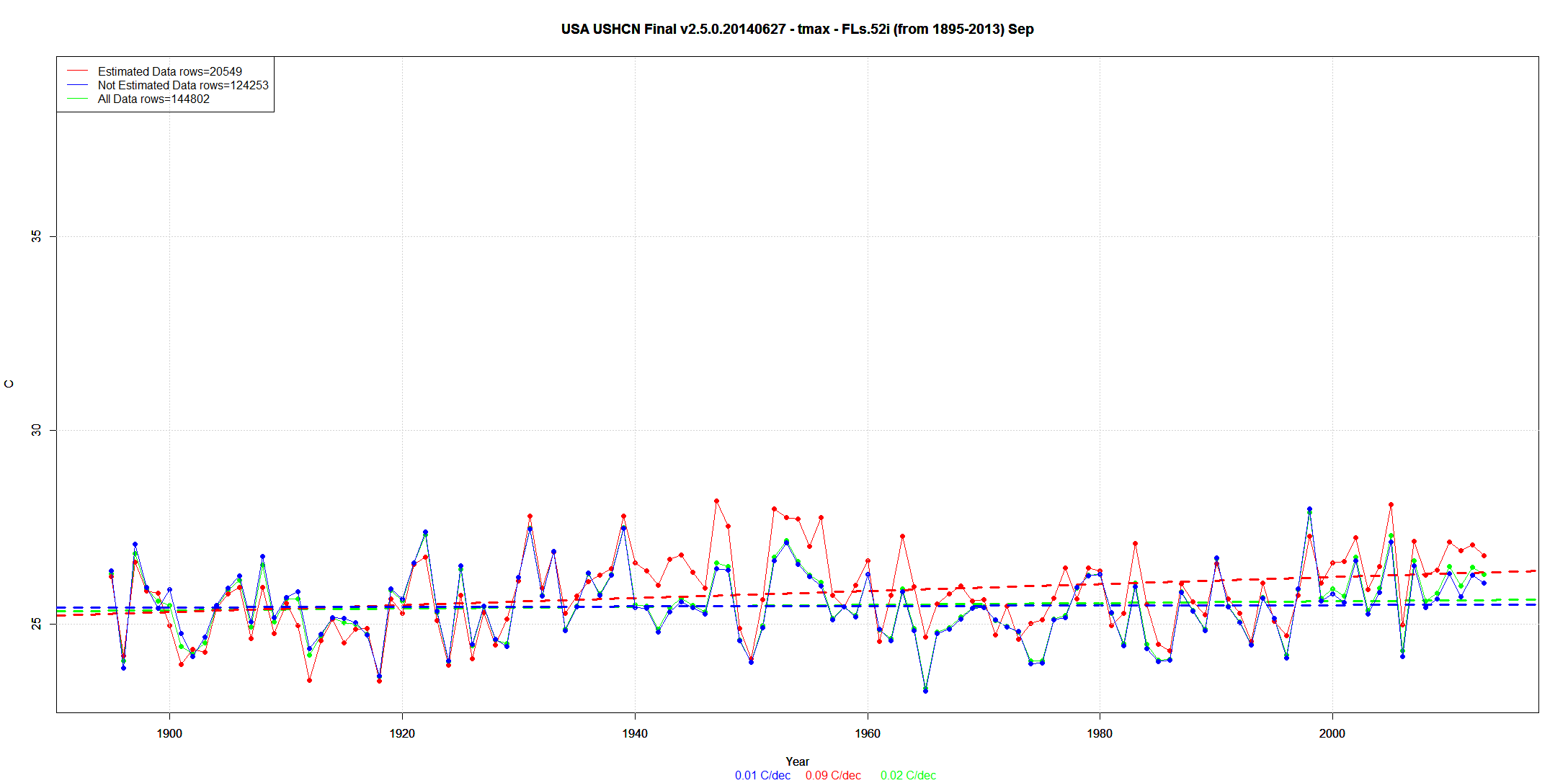This screenshot has height=783, width=1568.
Task: Select the Estimated Data legend entry
Action: [169, 71]
